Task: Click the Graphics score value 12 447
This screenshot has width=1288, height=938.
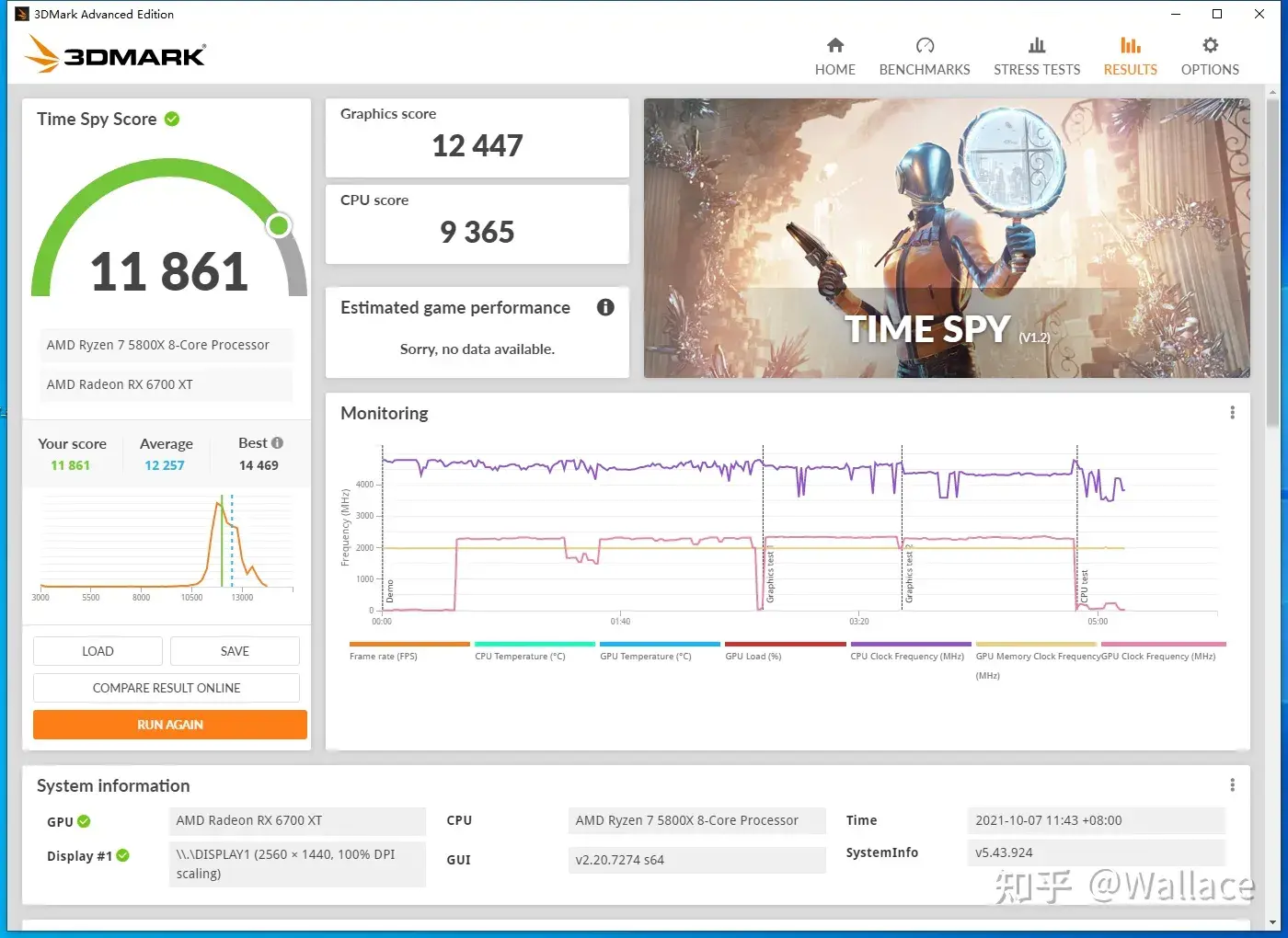Action: click(477, 145)
